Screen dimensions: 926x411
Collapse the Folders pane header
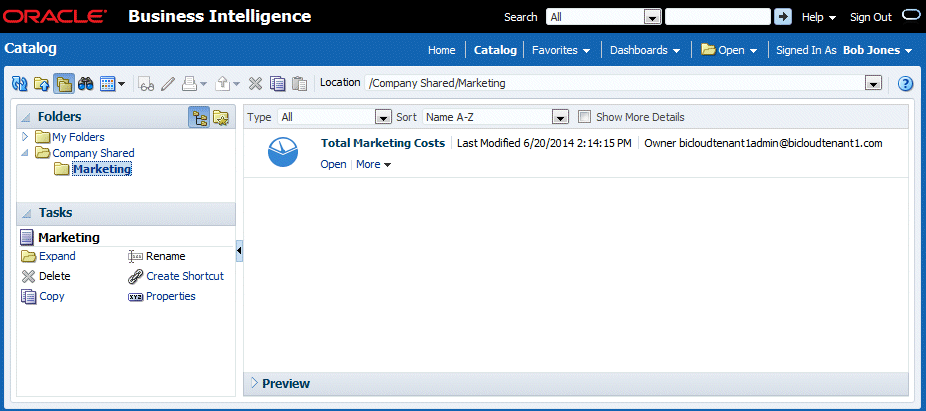pos(25,117)
